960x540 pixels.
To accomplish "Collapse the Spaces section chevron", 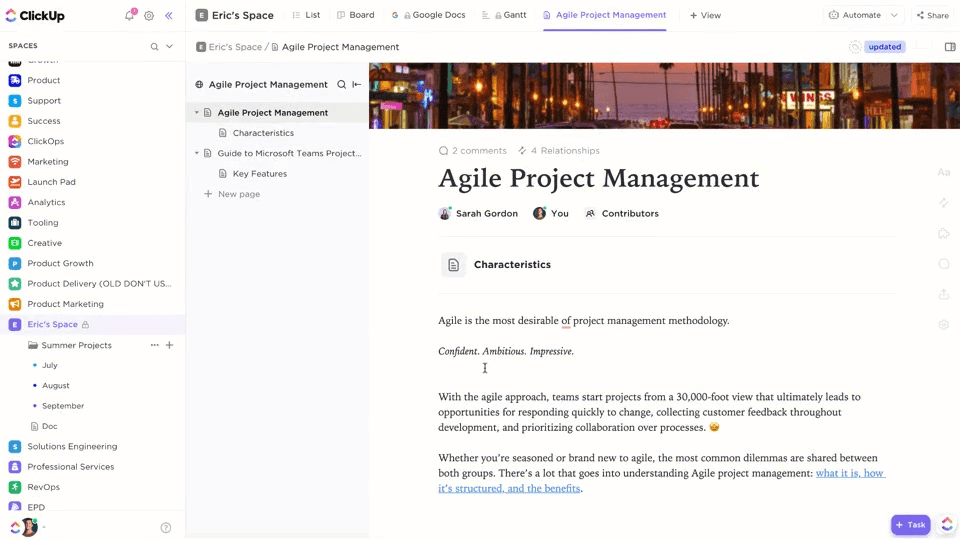I will [170, 47].
